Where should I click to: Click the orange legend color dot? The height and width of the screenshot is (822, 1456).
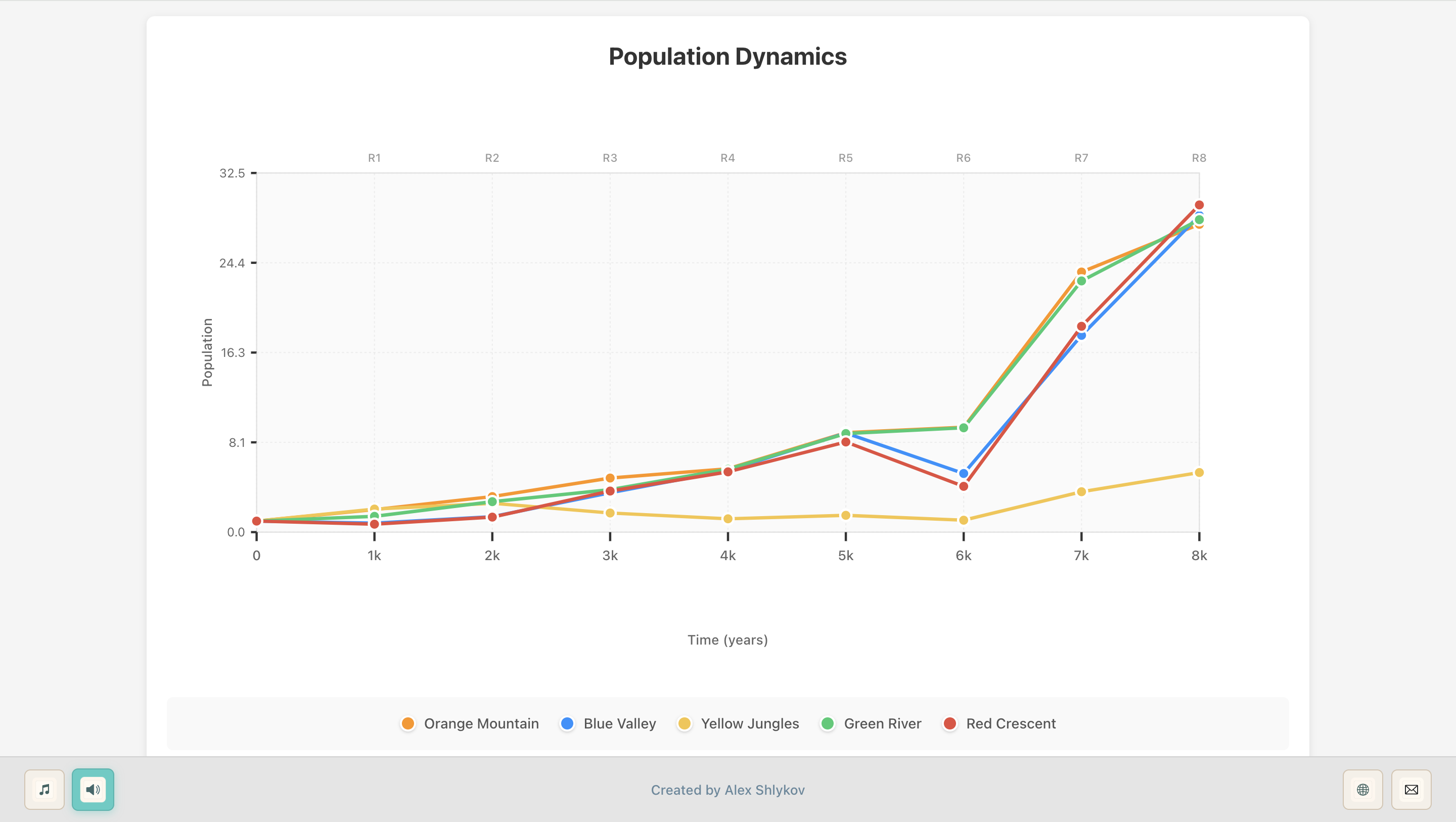(x=407, y=723)
